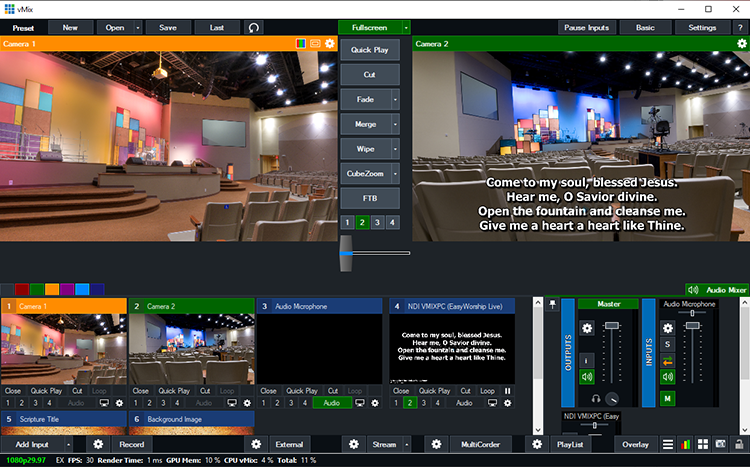Viewport: 750px width, 467px height.
Task: Expand the CubeZoom transition dropdown arrow
Action: 394,173
